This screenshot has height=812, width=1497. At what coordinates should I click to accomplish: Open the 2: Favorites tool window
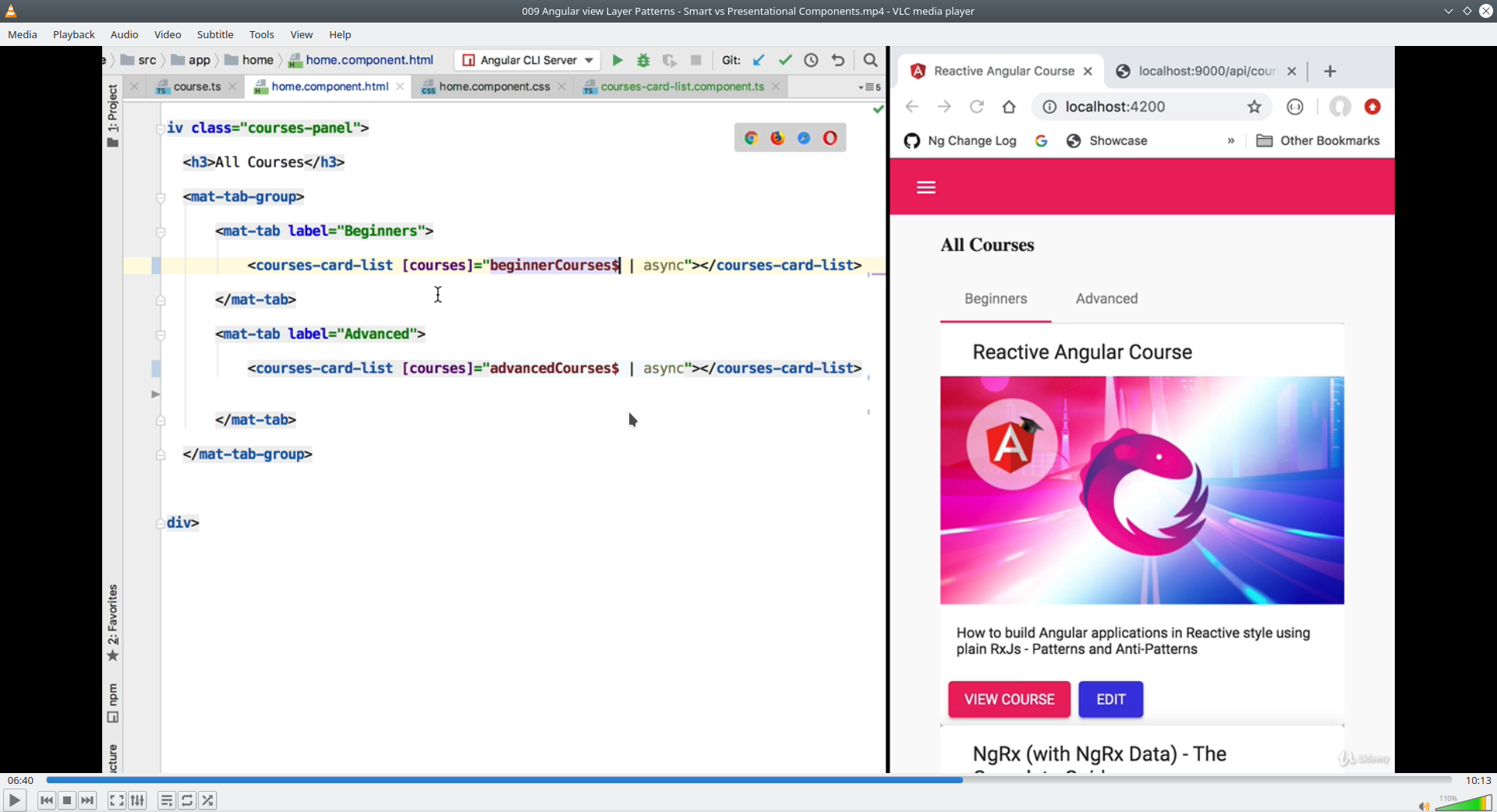coord(112,623)
